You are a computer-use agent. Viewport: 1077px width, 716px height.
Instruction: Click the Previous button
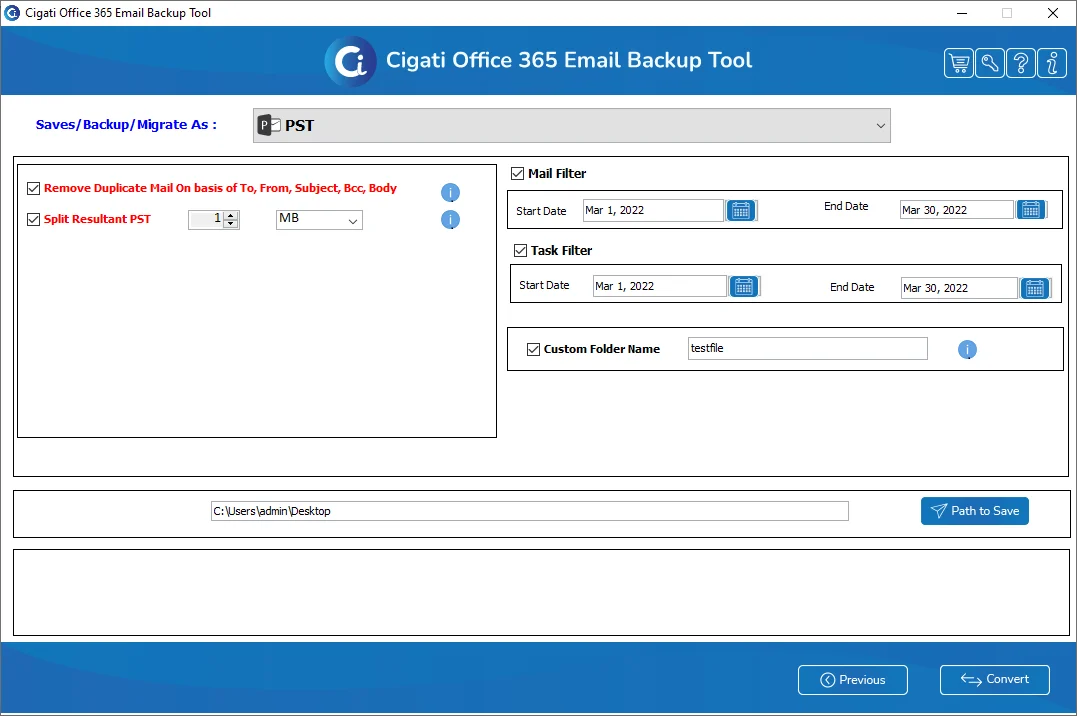pyautogui.click(x=852, y=680)
